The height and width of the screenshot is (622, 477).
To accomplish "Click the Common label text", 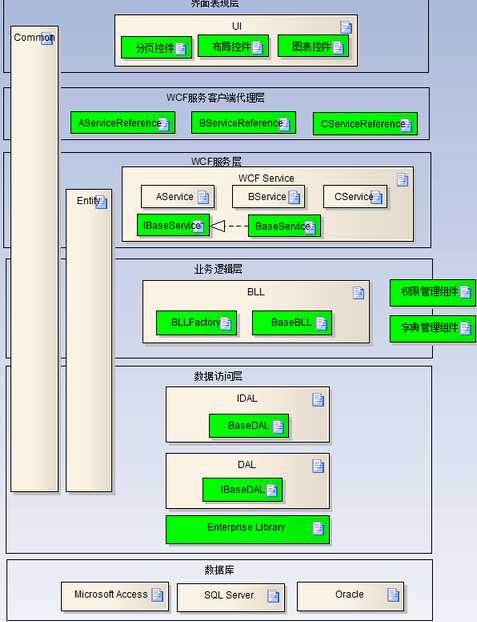I will [x=34, y=38].
